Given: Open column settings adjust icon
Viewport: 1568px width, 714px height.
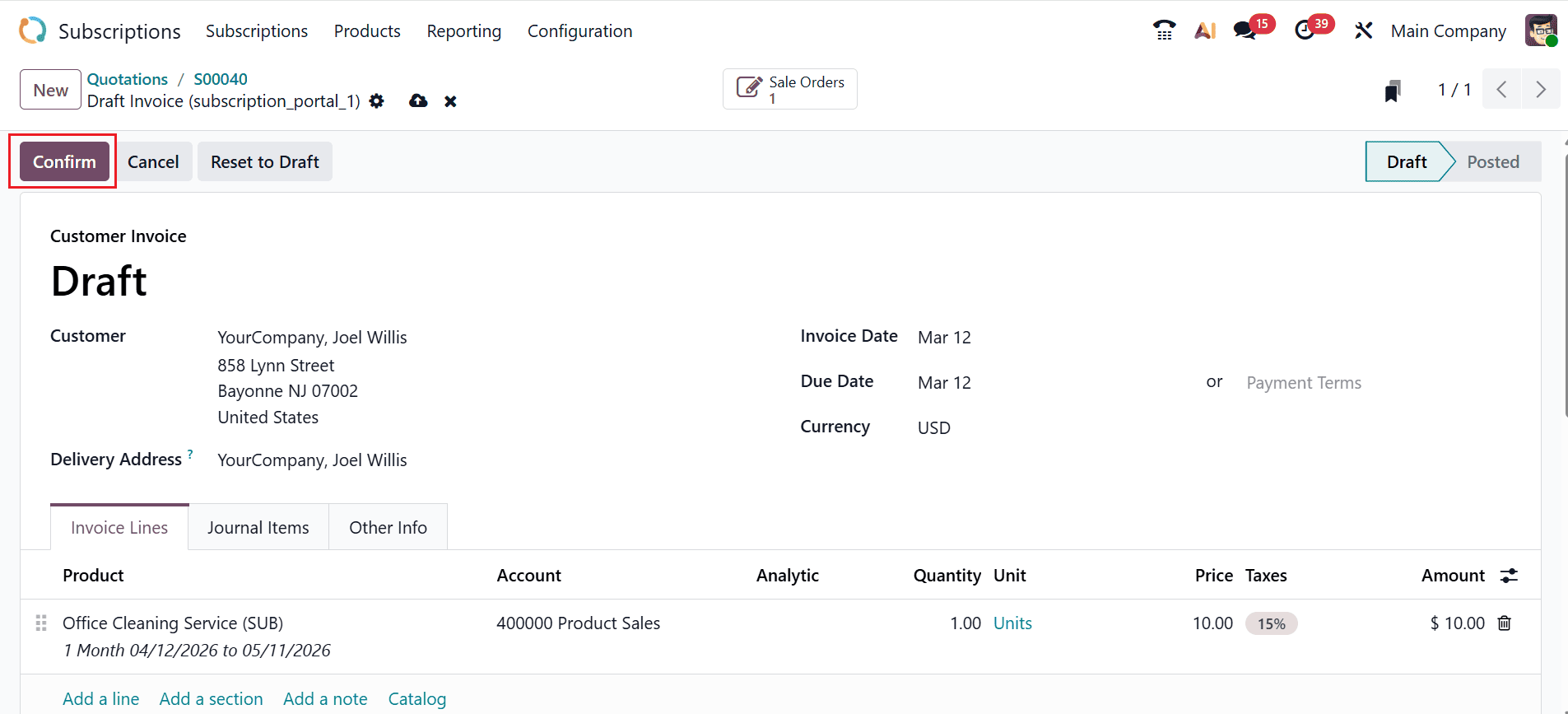Looking at the screenshot, I should click(x=1508, y=576).
